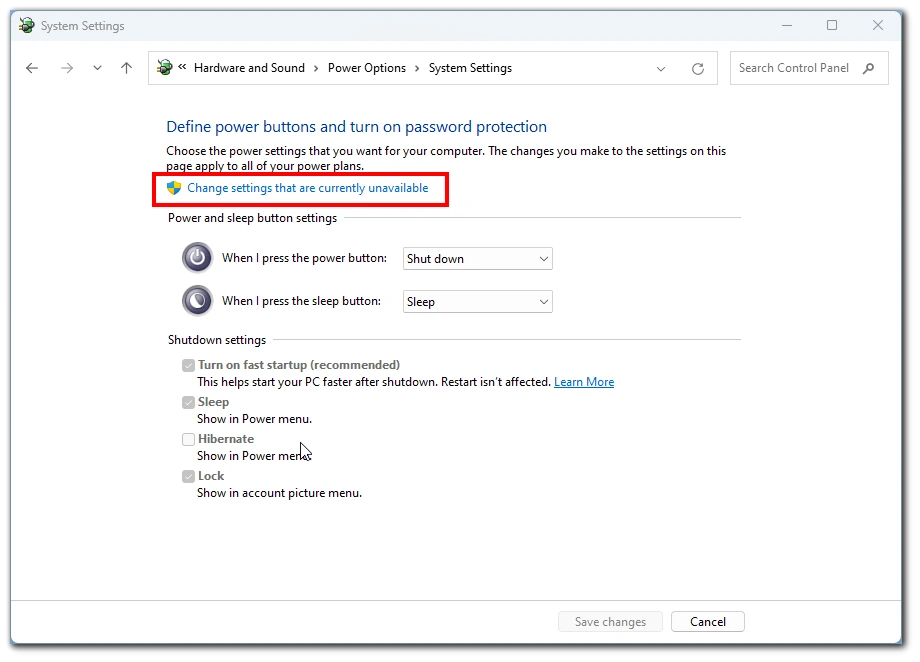
Task: Open recent locations chevron next to forward arrow
Action: pos(97,68)
